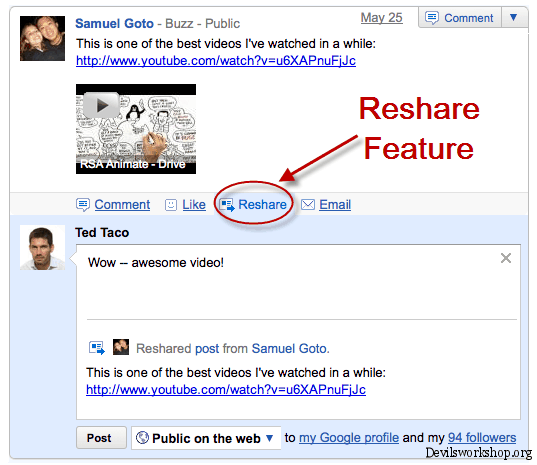Click the Comment speech bubble icon below the video
Image resolution: width=537 pixels, height=465 pixels.
[83, 205]
